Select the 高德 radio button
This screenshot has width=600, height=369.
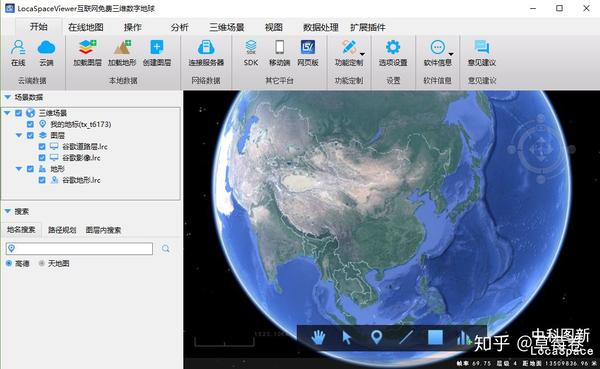[x=9, y=263]
